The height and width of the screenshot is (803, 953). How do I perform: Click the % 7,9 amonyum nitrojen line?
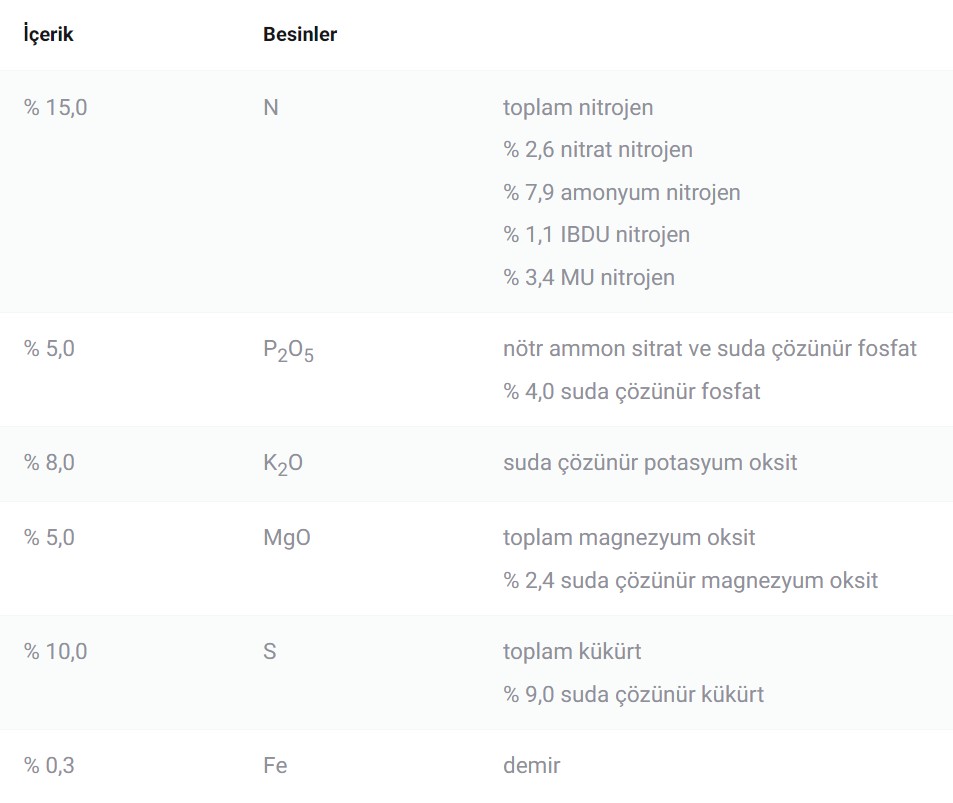coord(622,192)
